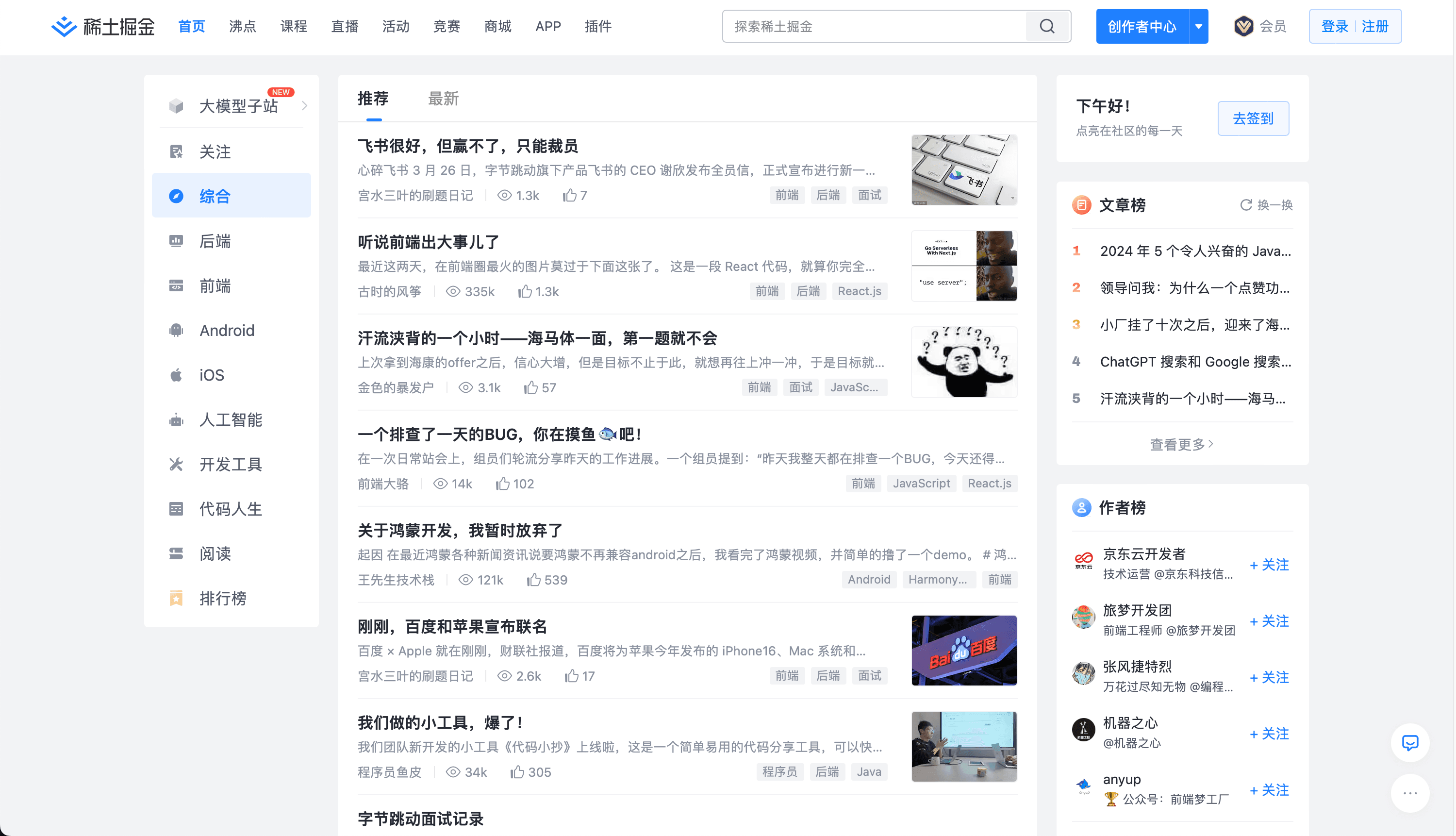Click the 前端 sidebar icon
1456x836 pixels.
(x=176, y=286)
